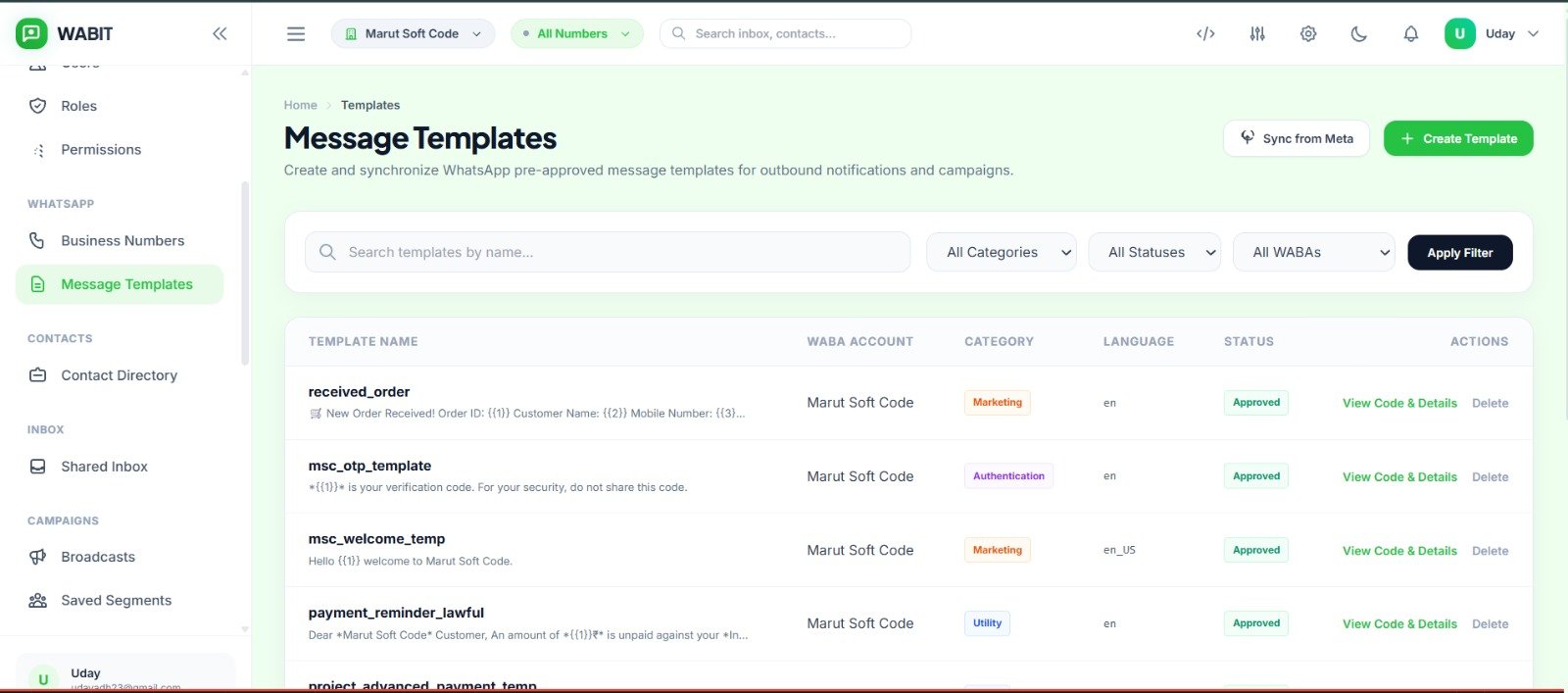The width and height of the screenshot is (1568, 693).
Task: Click the en_US language cell
Action: click(x=1119, y=550)
